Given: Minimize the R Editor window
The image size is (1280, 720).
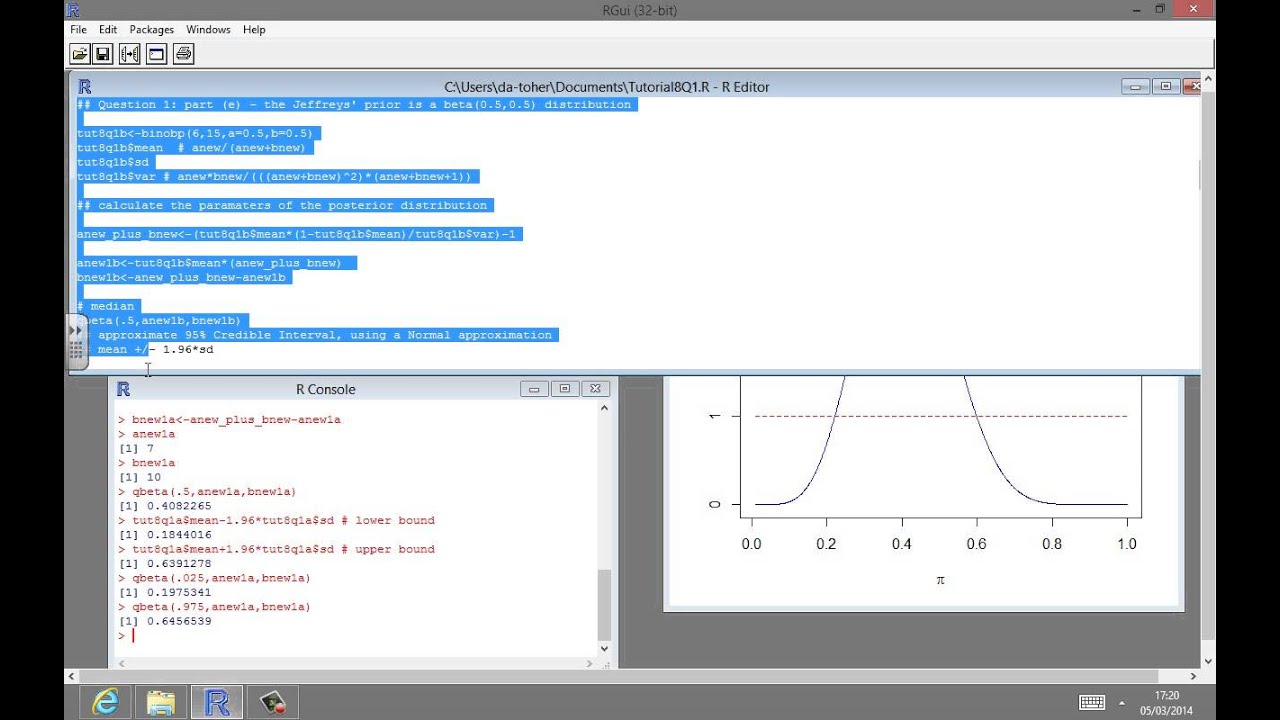Looking at the screenshot, I should pyautogui.click(x=1134, y=87).
